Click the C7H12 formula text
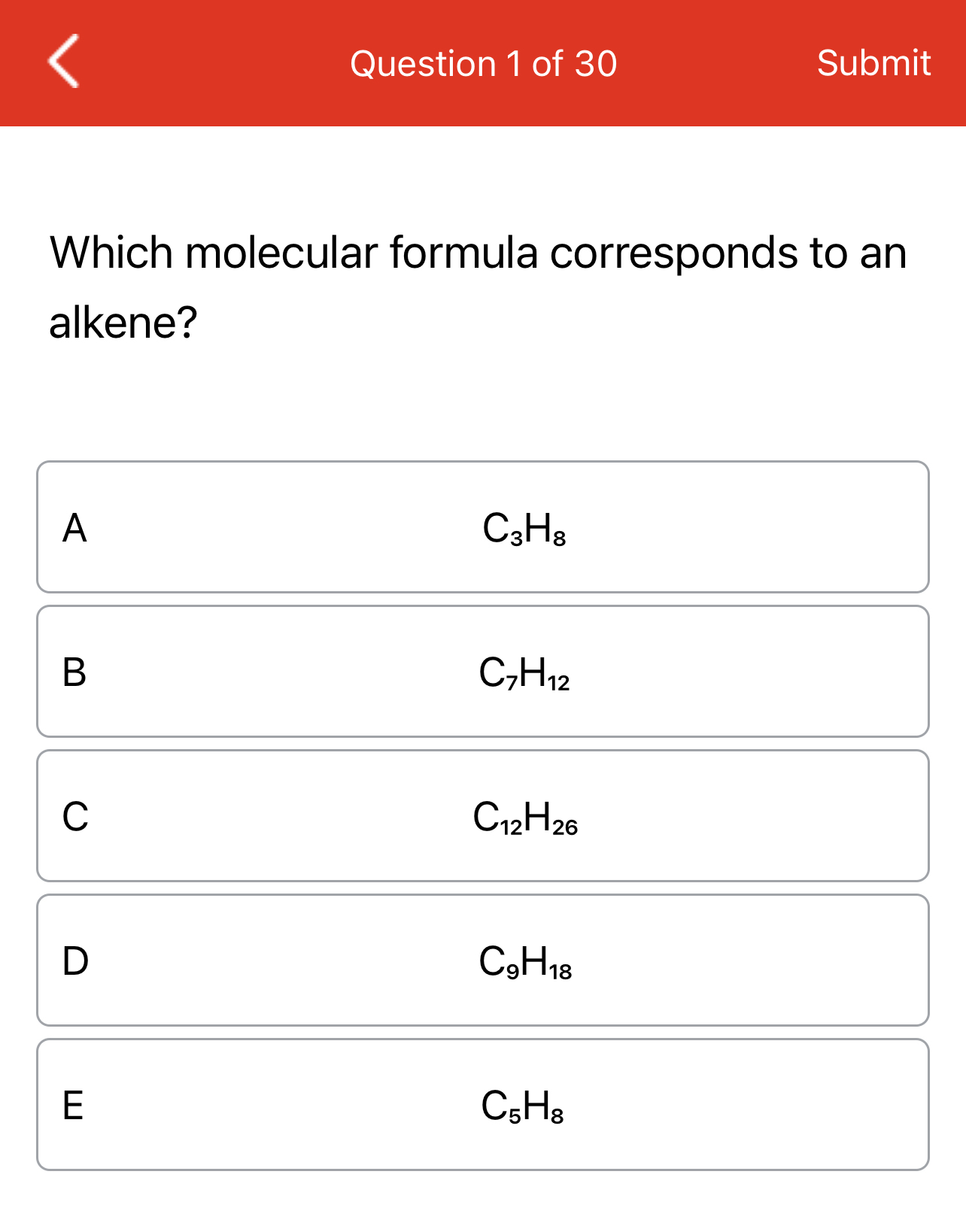Image resolution: width=966 pixels, height=1232 pixels. coord(524,675)
